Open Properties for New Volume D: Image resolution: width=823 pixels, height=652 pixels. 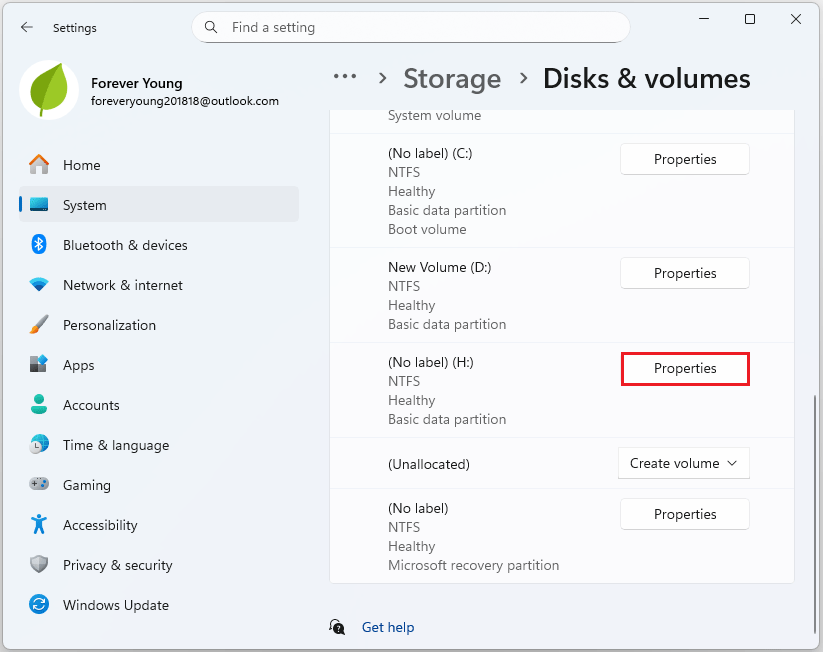[x=685, y=273]
